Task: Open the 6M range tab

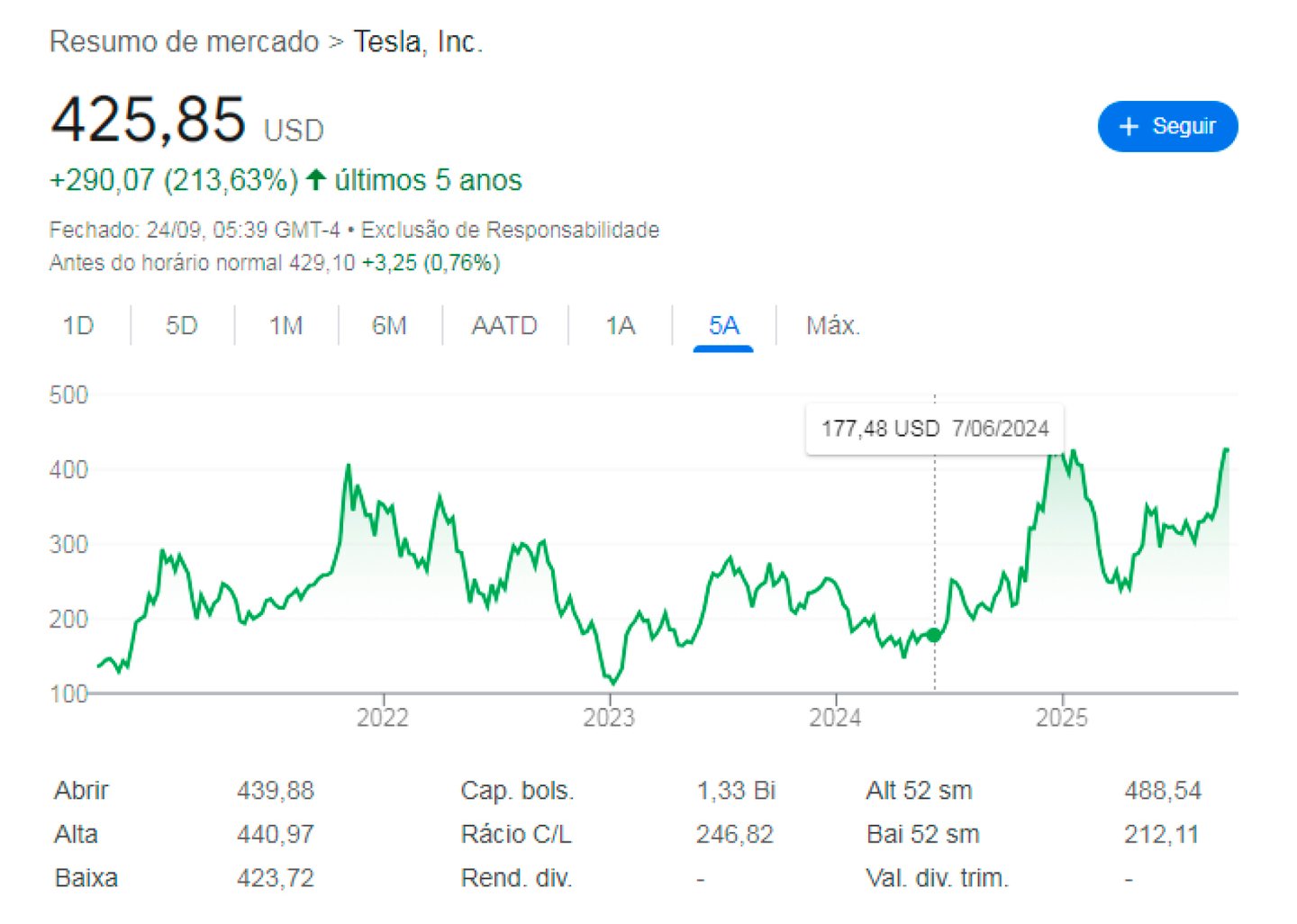Action: 389,325
